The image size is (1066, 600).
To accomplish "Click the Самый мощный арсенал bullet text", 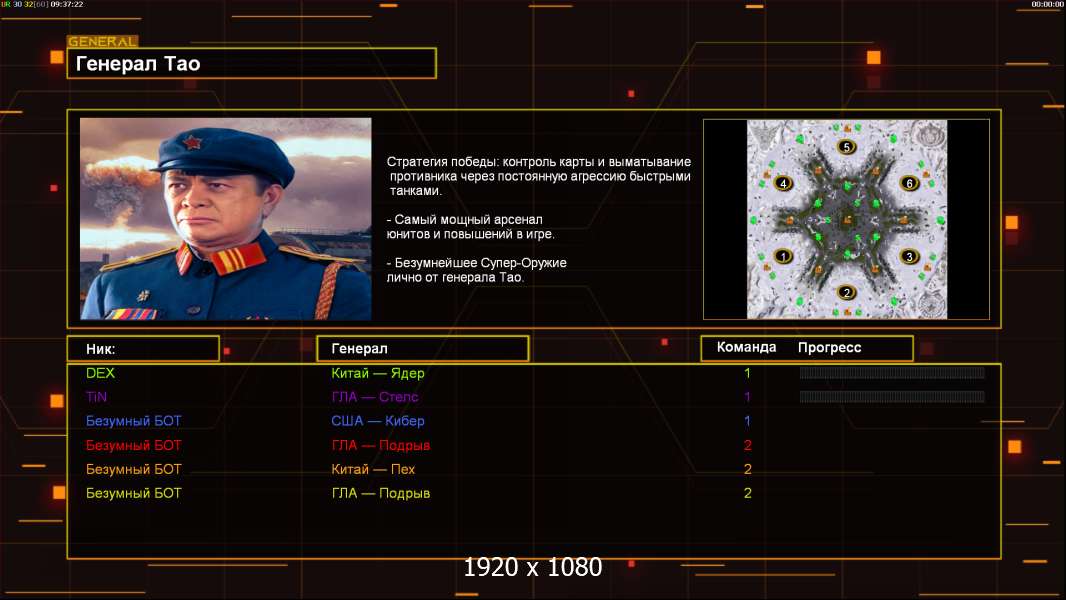I will [x=470, y=227].
